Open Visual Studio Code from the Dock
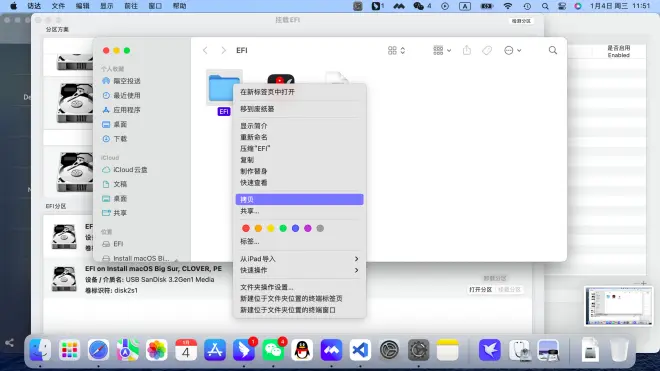This screenshot has width=660, height=371. click(x=360, y=350)
